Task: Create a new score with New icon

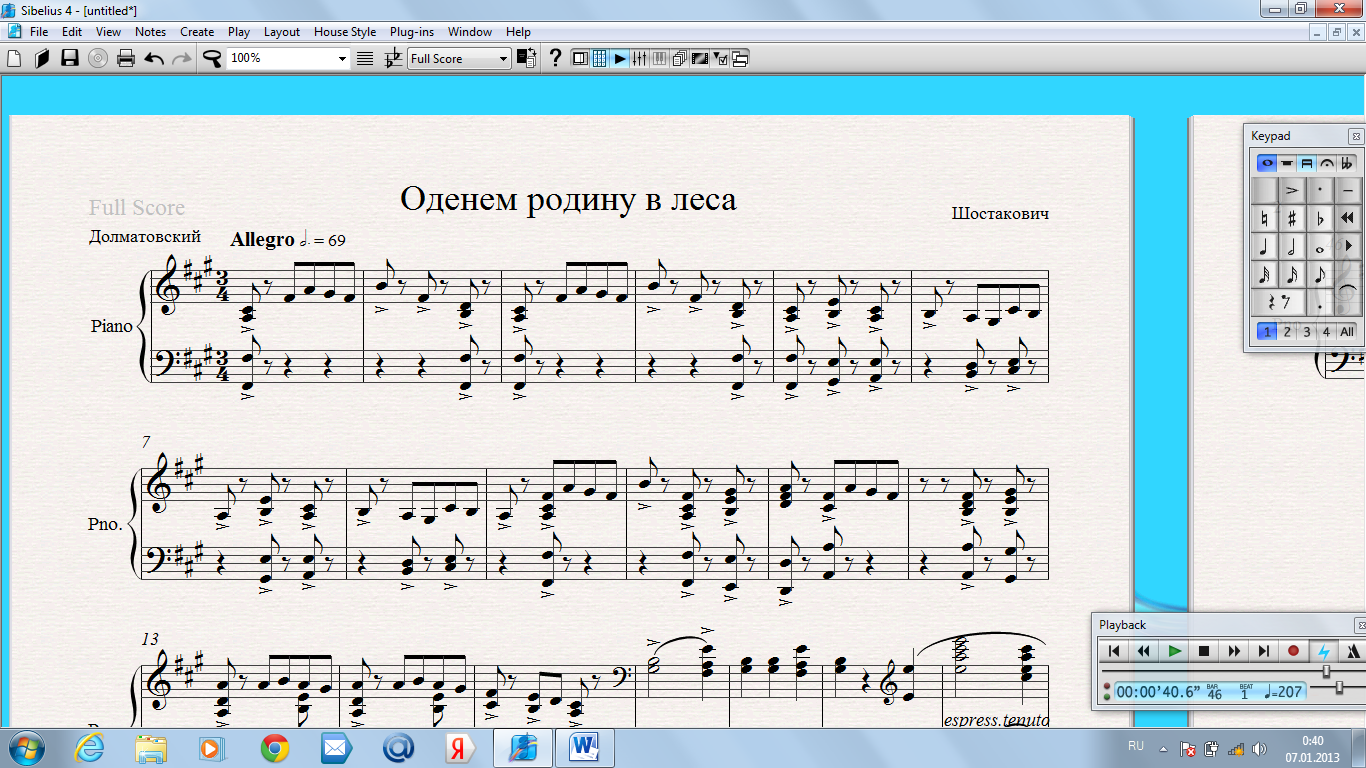Action: (13, 58)
